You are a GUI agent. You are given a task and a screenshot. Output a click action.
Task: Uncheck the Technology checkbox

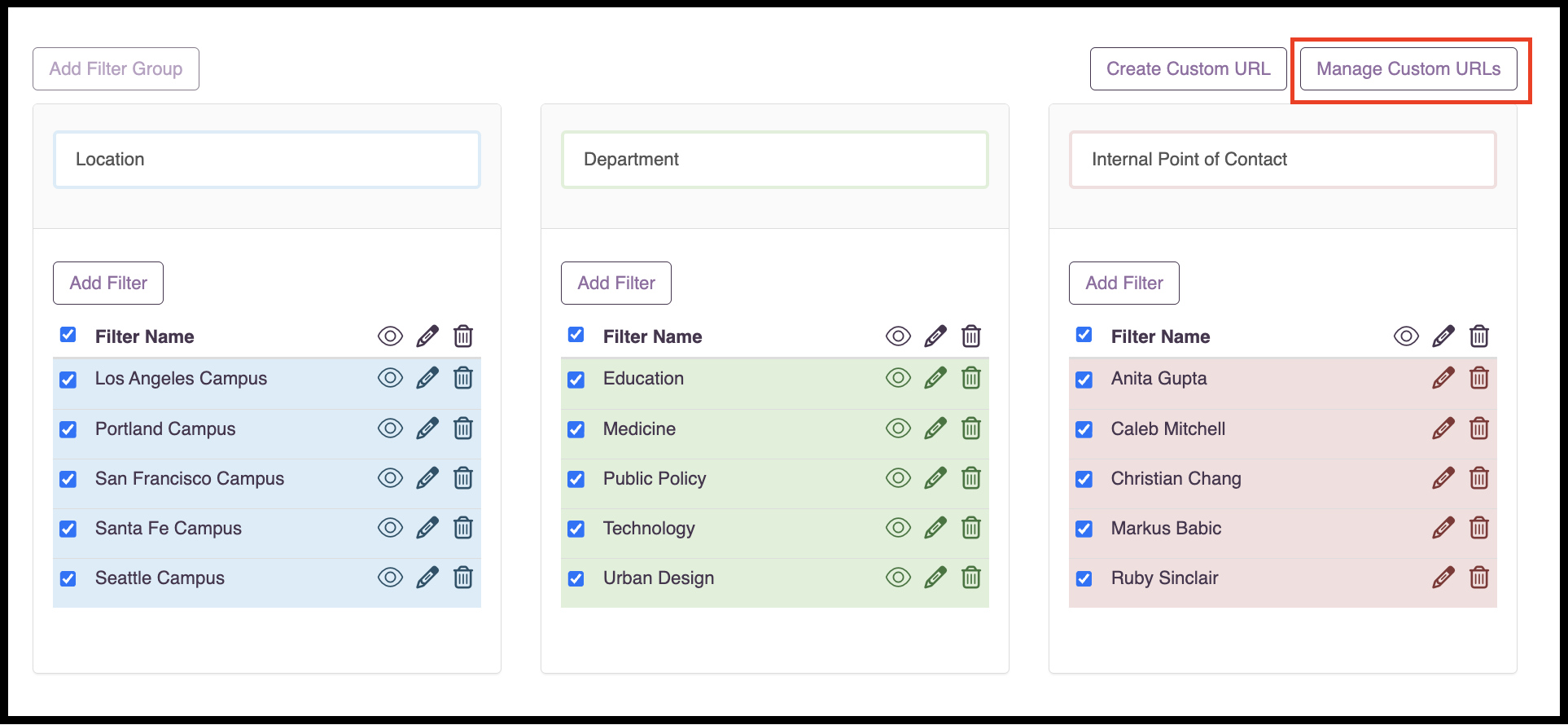click(576, 529)
